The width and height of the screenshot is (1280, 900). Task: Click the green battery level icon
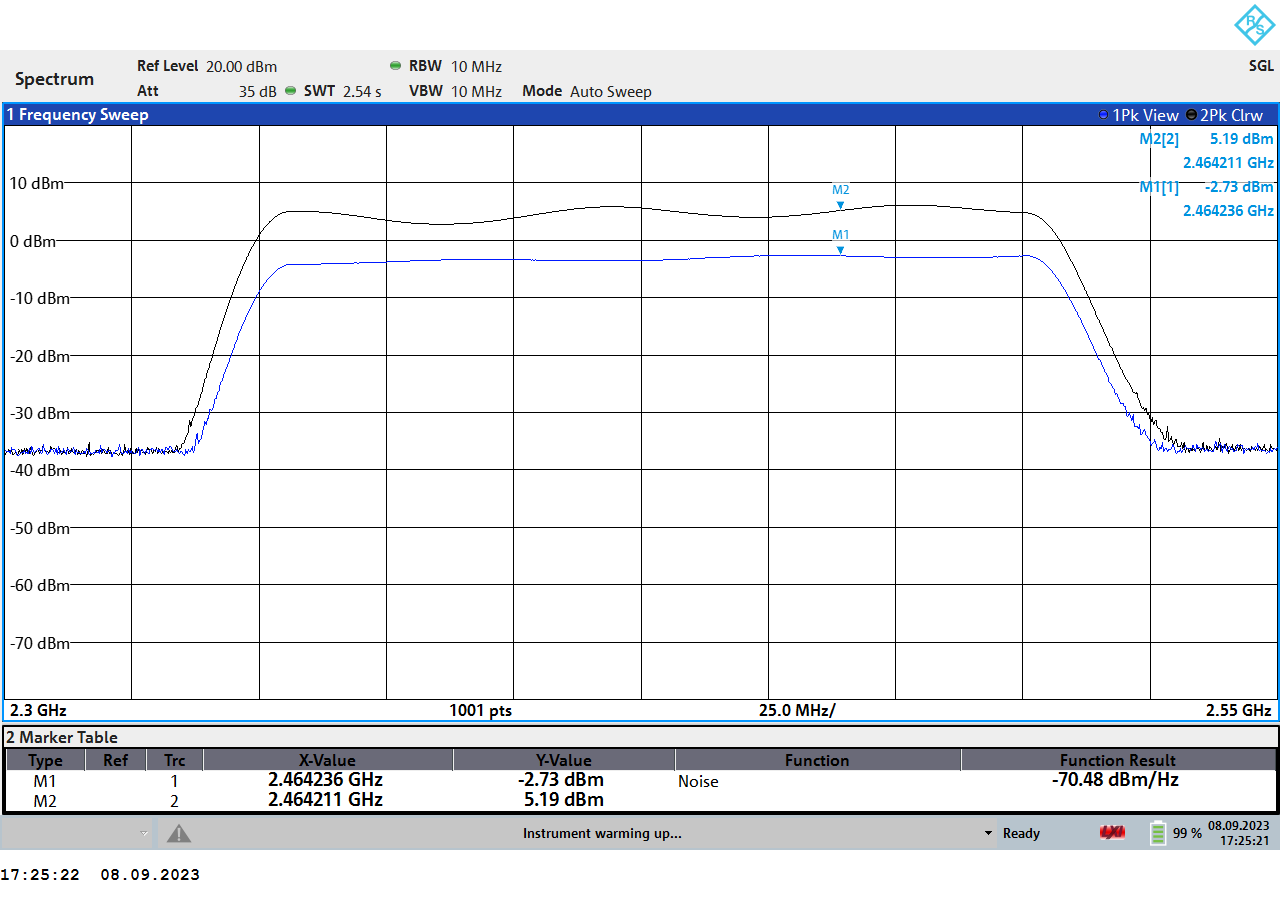[1158, 833]
